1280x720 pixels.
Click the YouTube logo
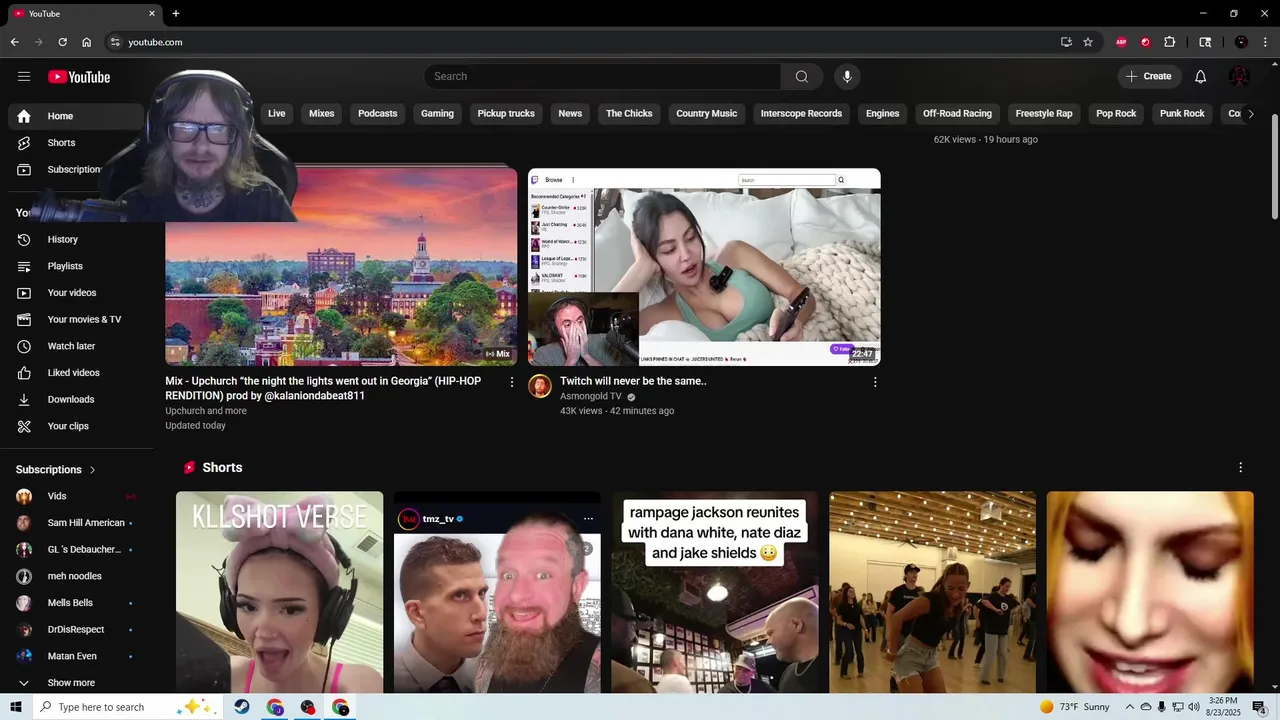[x=79, y=77]
